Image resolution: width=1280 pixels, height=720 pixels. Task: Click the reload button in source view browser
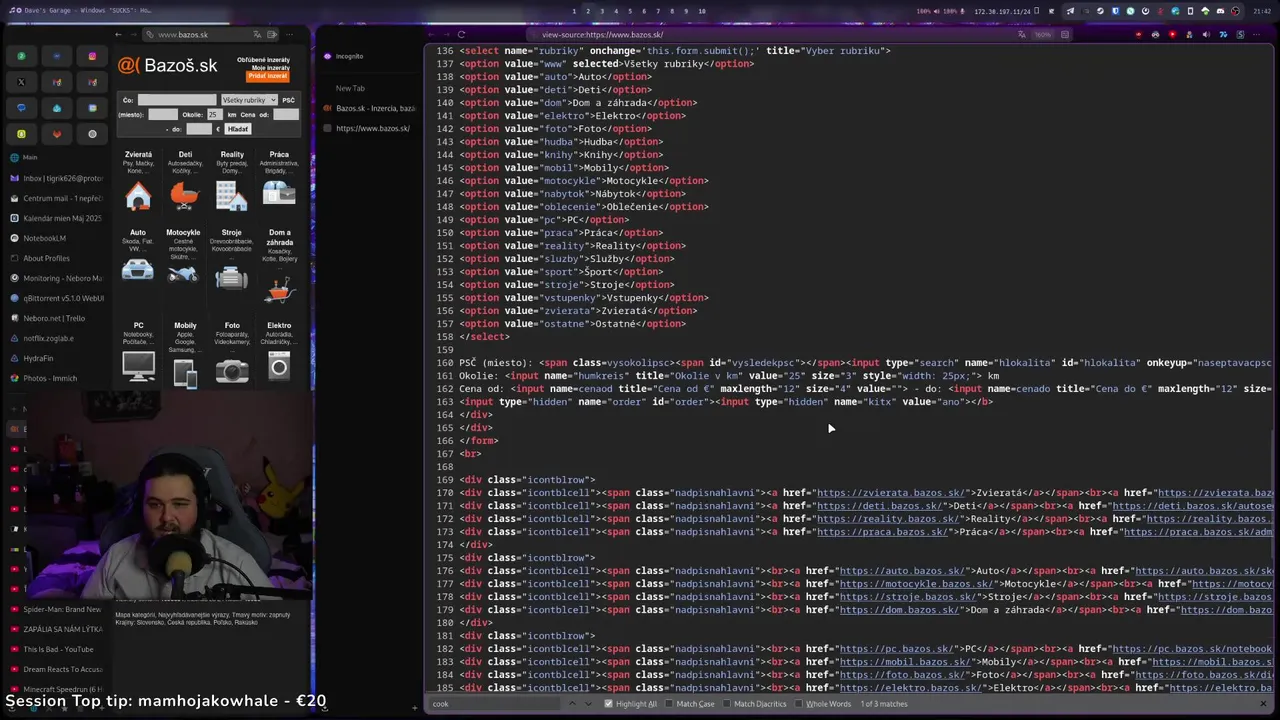(461, 34)
